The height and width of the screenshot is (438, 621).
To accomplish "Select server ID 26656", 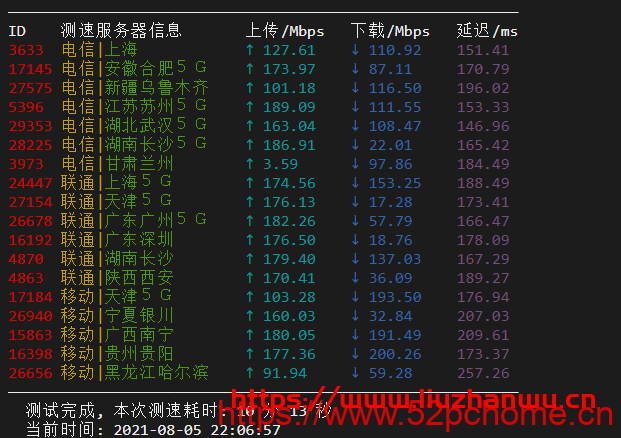I will (30, 373).
